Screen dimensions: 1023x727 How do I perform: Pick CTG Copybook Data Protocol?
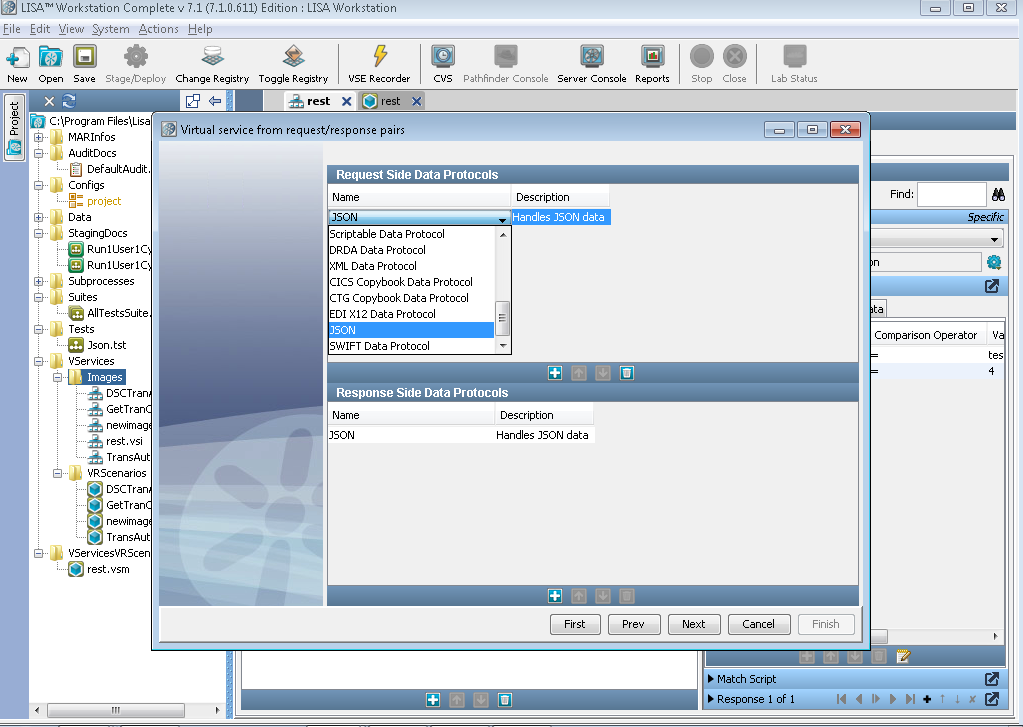pyautogui.click(x=411, y=298)
